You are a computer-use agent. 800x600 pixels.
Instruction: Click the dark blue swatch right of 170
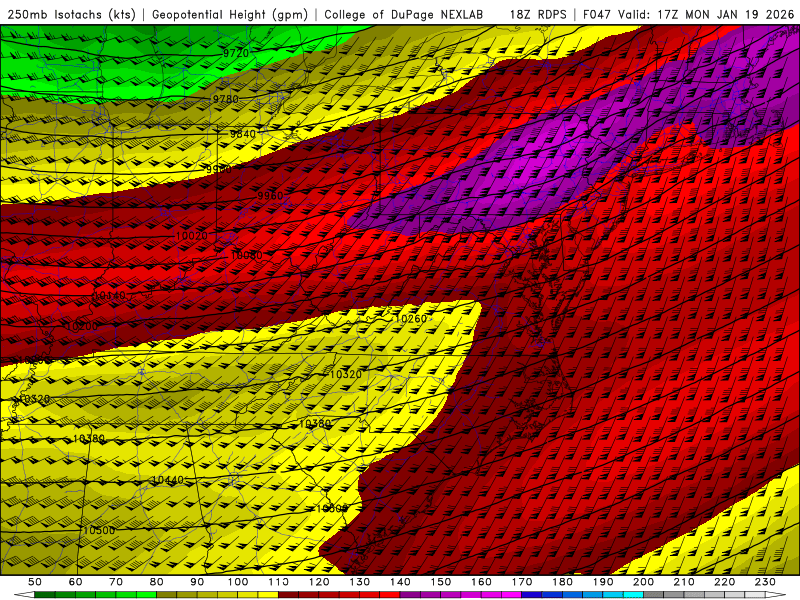[532, 595]
